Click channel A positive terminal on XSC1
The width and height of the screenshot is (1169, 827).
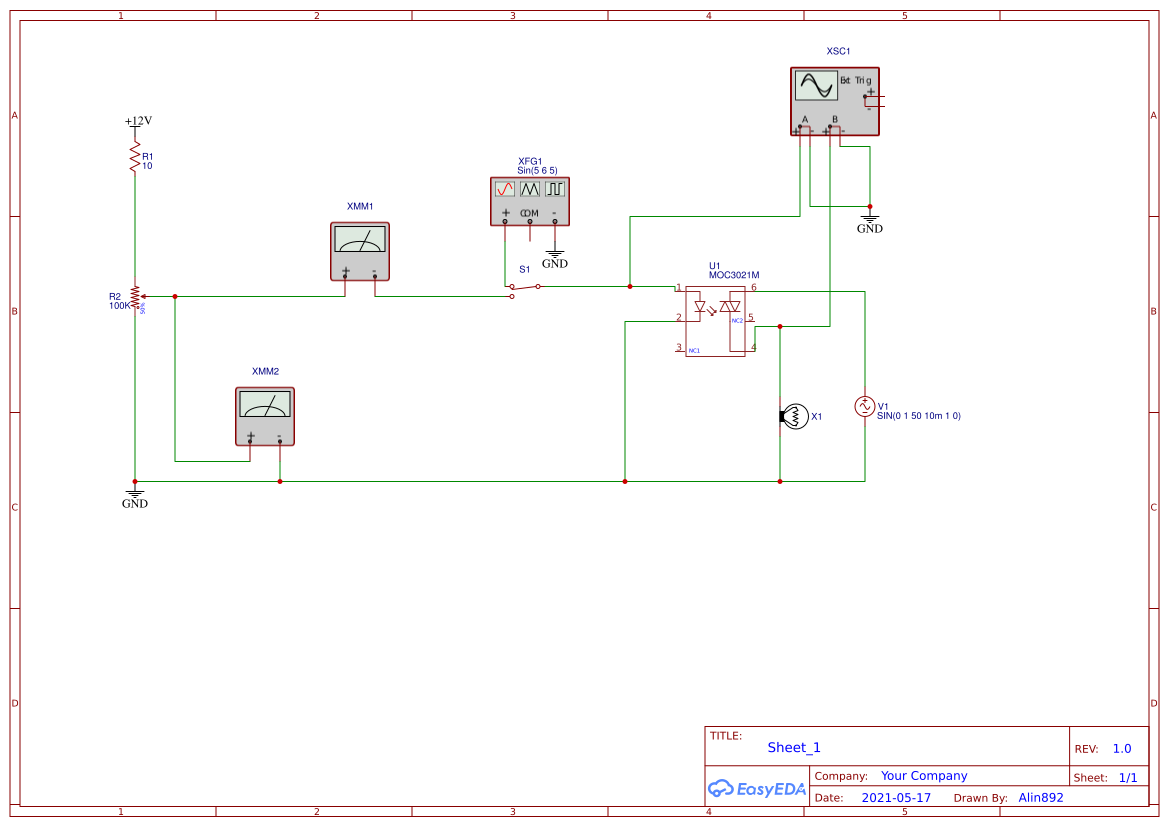800,127
